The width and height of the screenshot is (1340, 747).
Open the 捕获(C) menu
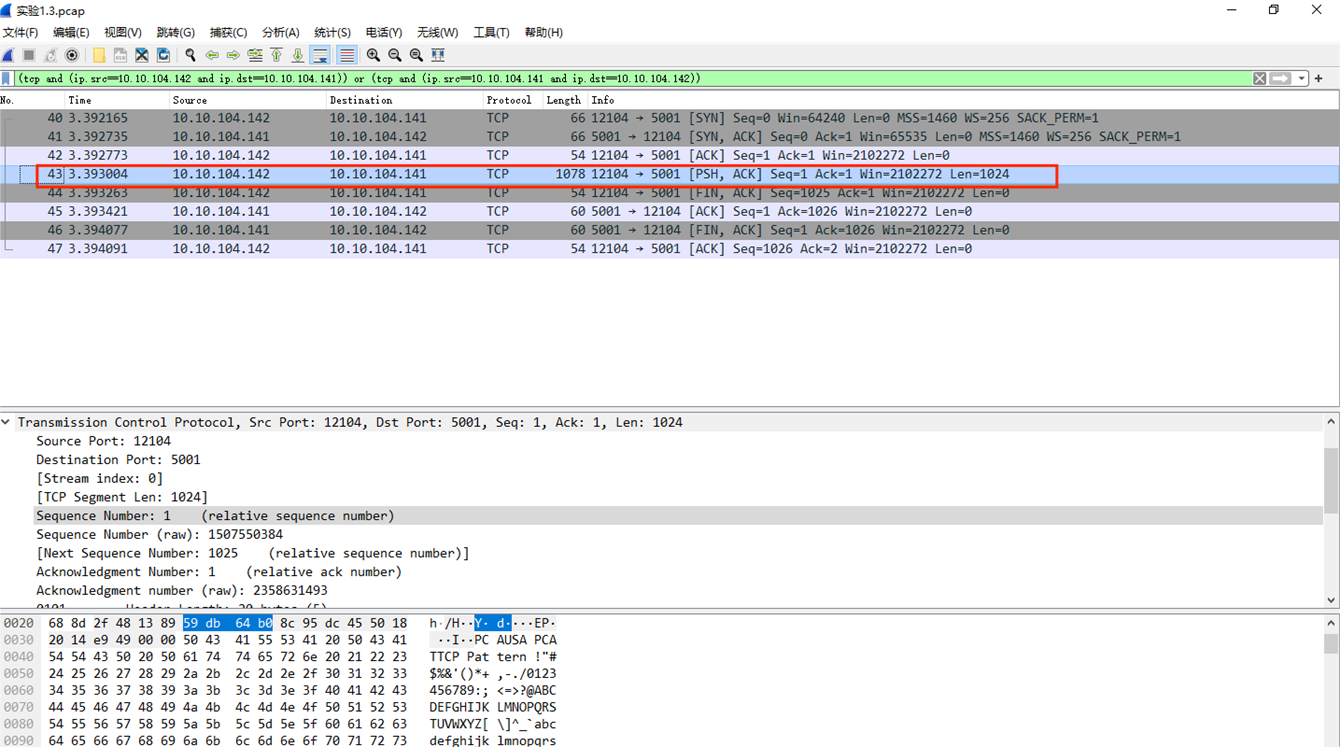pos(228,32)
